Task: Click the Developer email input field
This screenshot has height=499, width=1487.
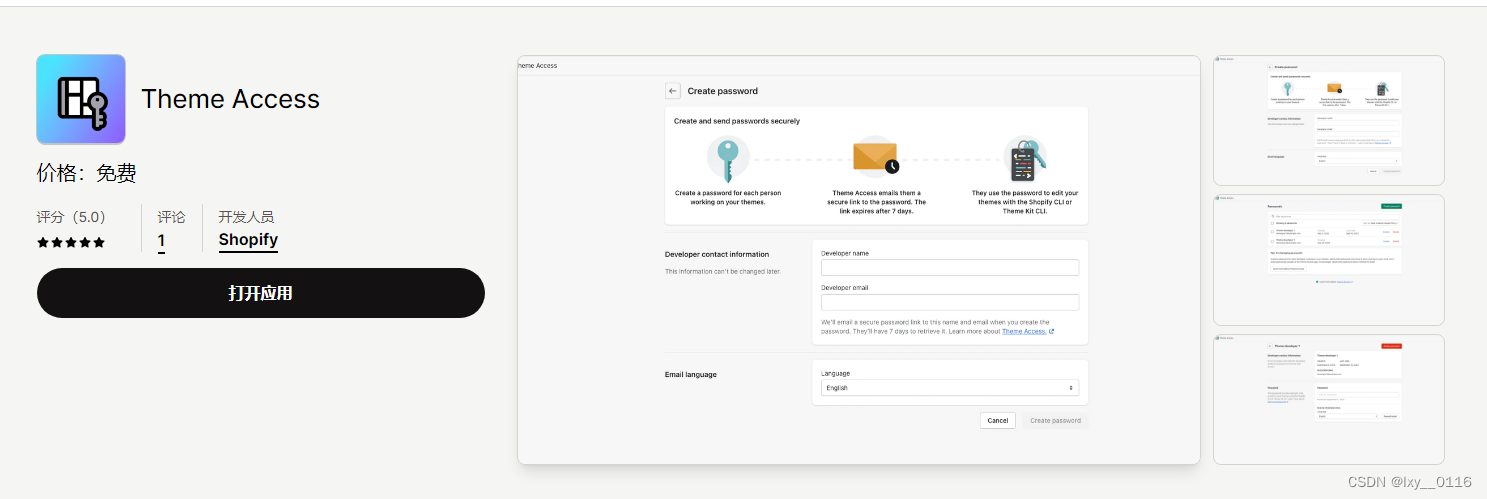Action: 950,302
